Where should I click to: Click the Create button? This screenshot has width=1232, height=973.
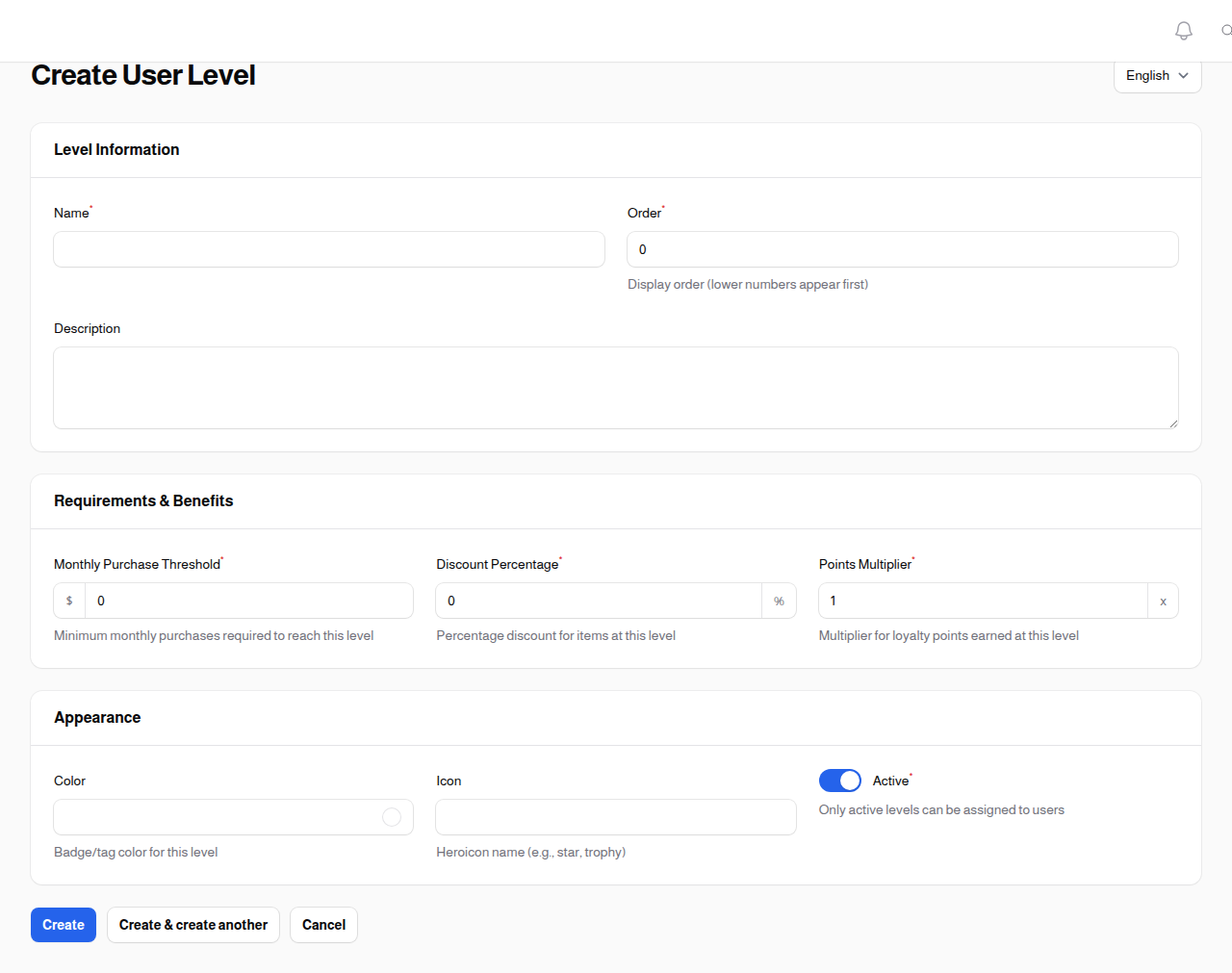point(63,924)
